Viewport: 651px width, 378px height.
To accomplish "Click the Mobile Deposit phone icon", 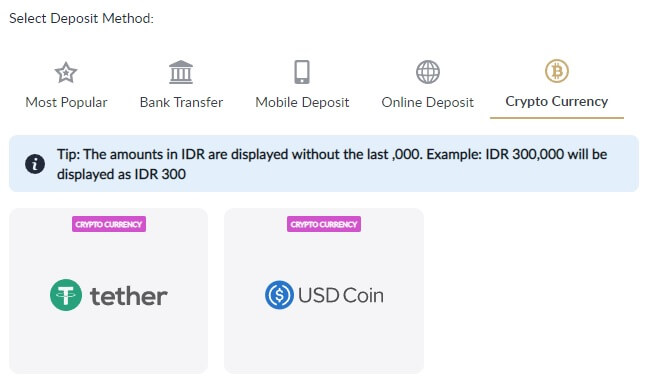I will (302, 72).
